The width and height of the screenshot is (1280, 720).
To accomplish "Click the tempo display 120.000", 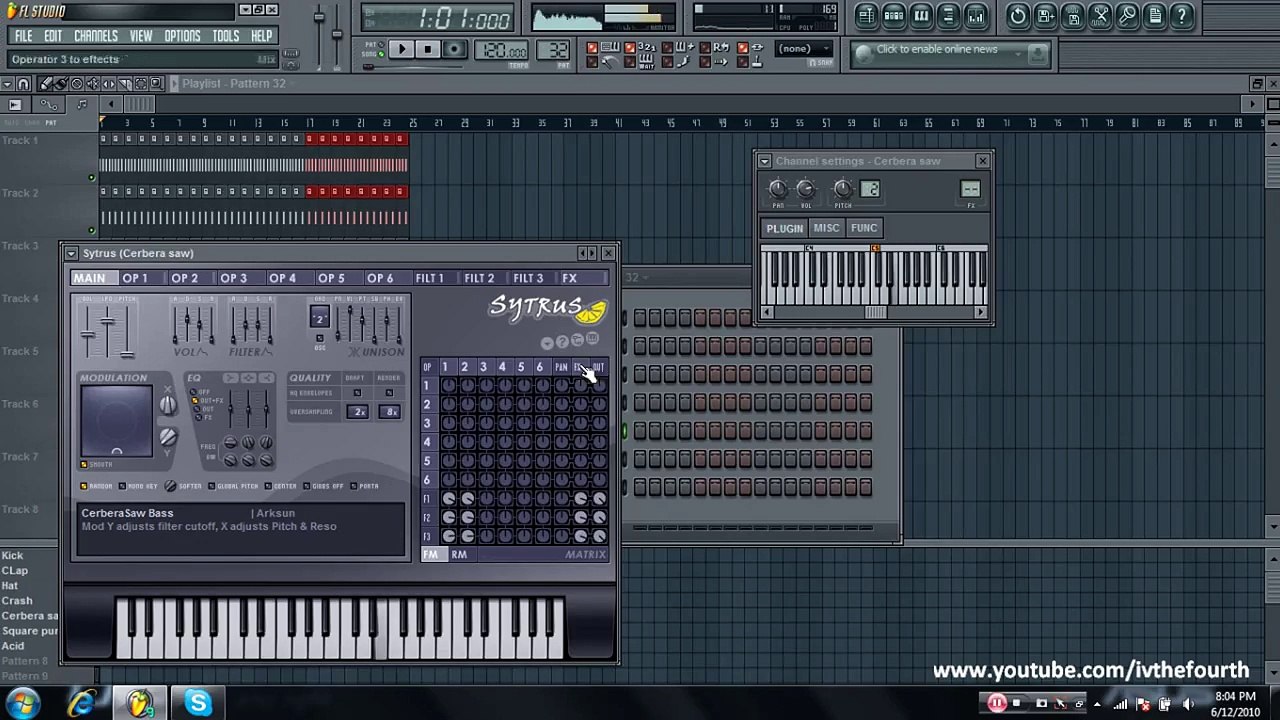I will pyautogui.click(x=503, y=51).
